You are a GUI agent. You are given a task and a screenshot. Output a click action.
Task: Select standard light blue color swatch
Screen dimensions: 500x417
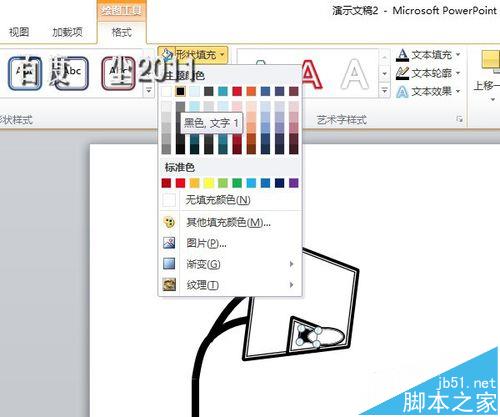tap(251, 183)
